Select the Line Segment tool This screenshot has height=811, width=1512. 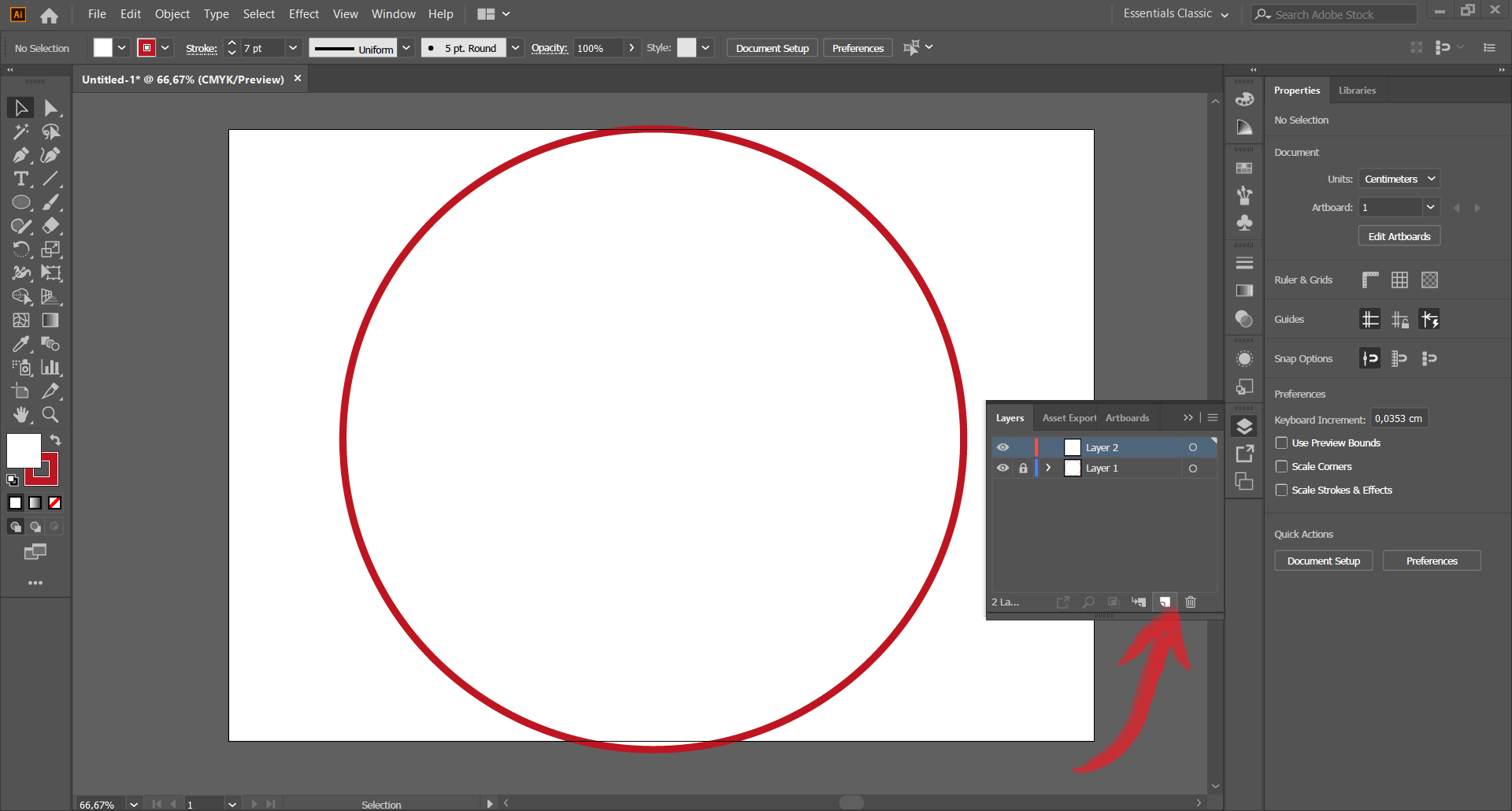[x=51, y=179]
